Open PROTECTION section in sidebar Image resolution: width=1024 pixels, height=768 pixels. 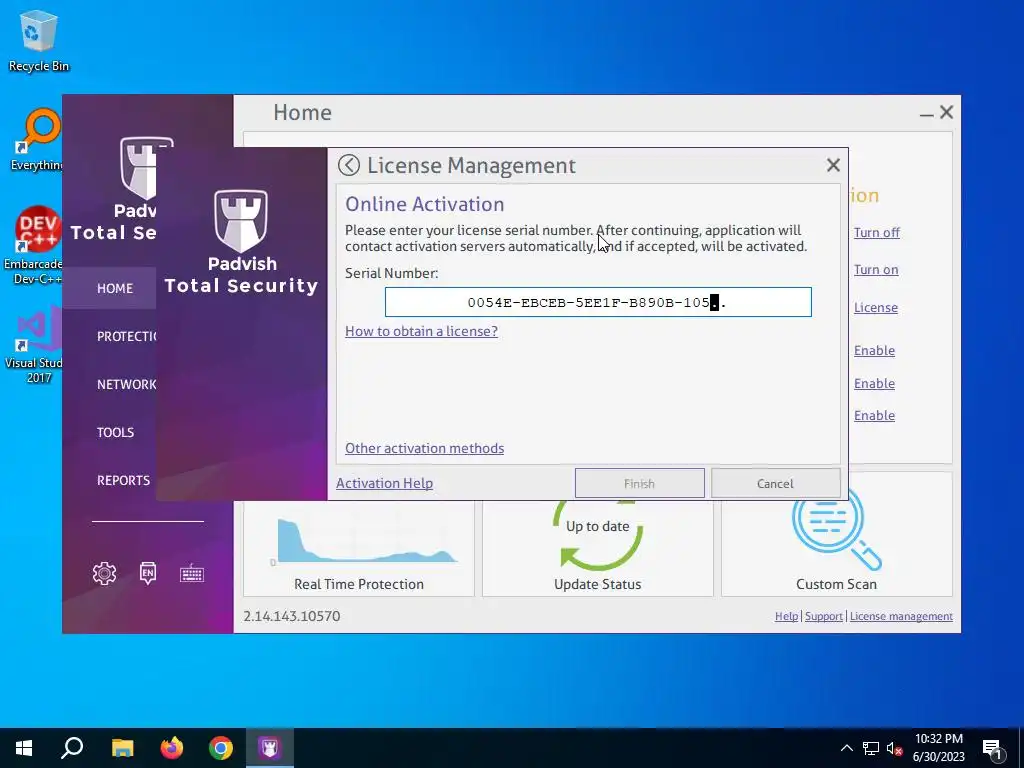126,336
